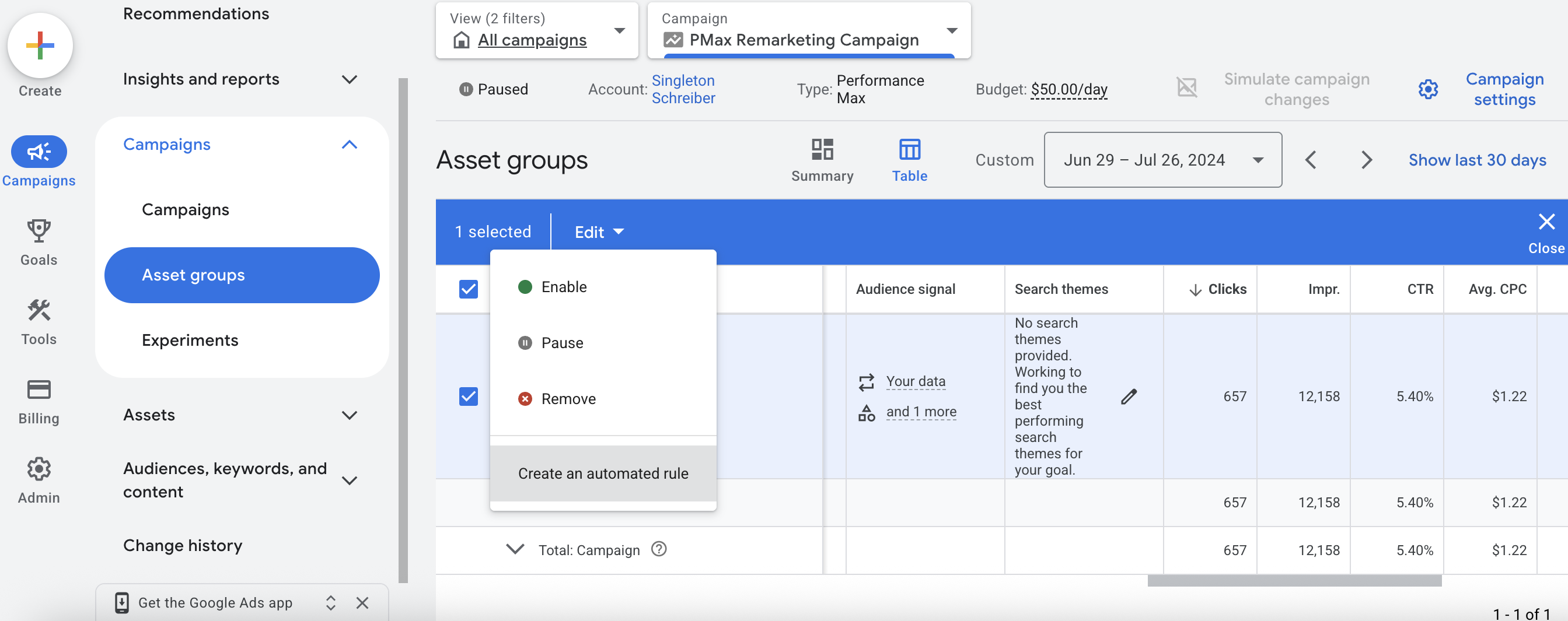
Task: Click the $50.00/day budget
Action: [1069, 89]
